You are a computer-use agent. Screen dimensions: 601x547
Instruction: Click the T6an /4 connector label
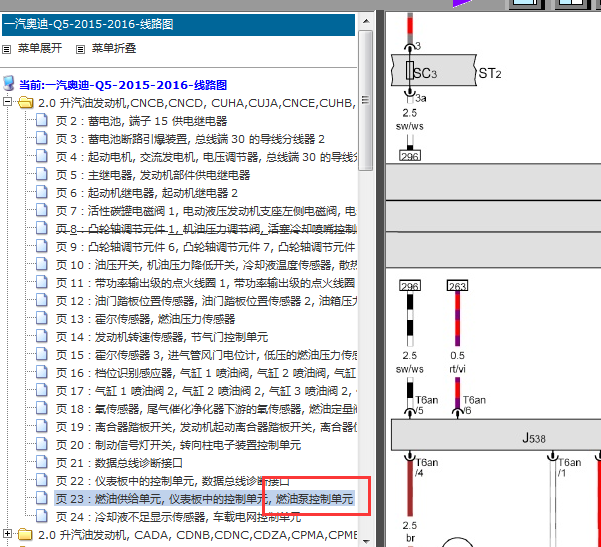click(427, 468)
